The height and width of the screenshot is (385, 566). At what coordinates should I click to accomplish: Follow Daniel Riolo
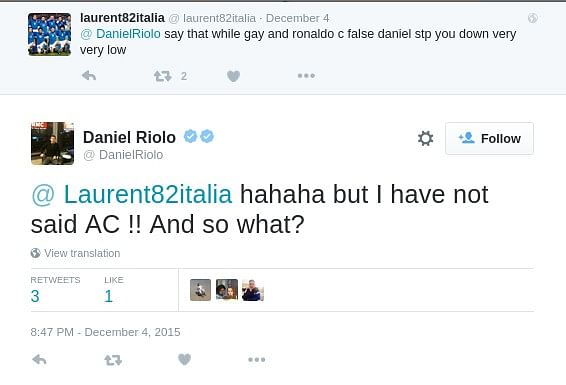(x=489, y=139)
